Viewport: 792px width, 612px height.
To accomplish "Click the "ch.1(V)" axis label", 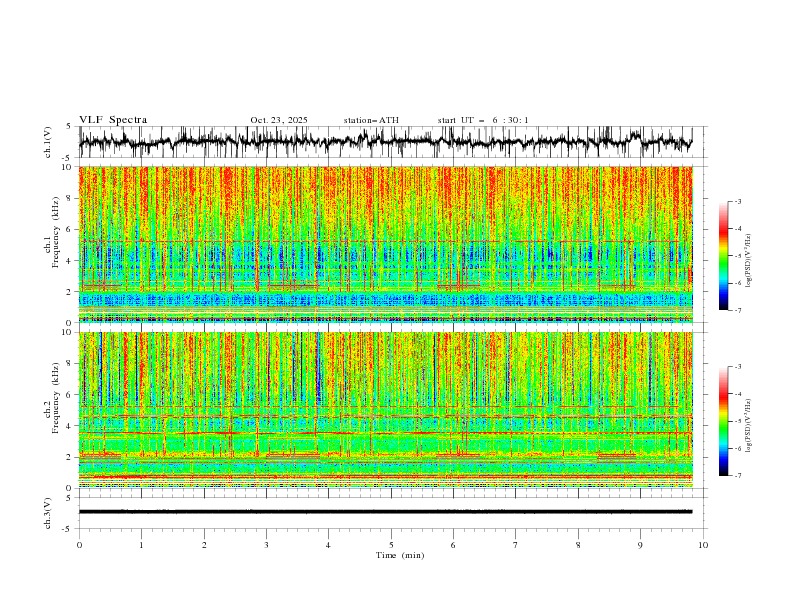I will [48, 142].
